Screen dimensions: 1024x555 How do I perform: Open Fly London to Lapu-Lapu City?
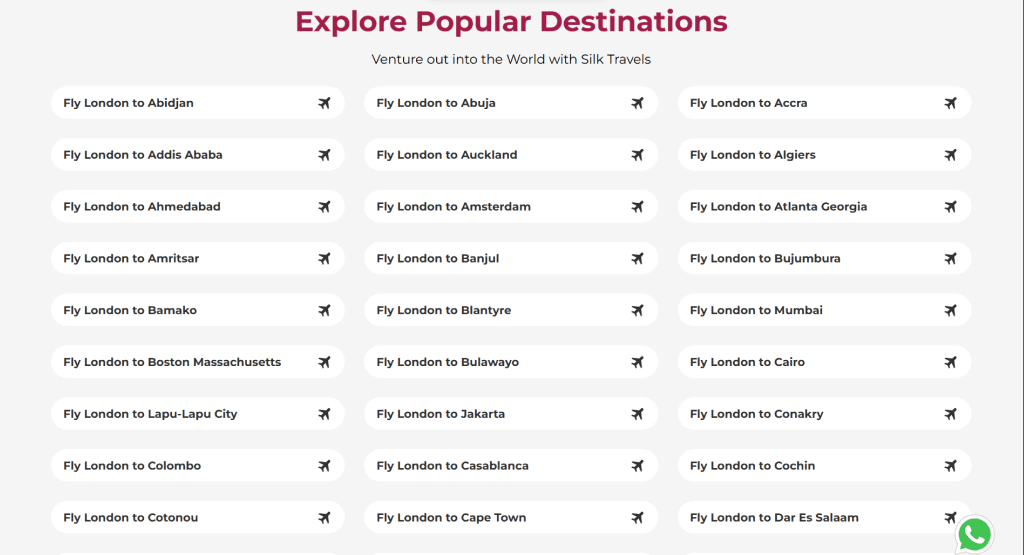click(198, 414)
